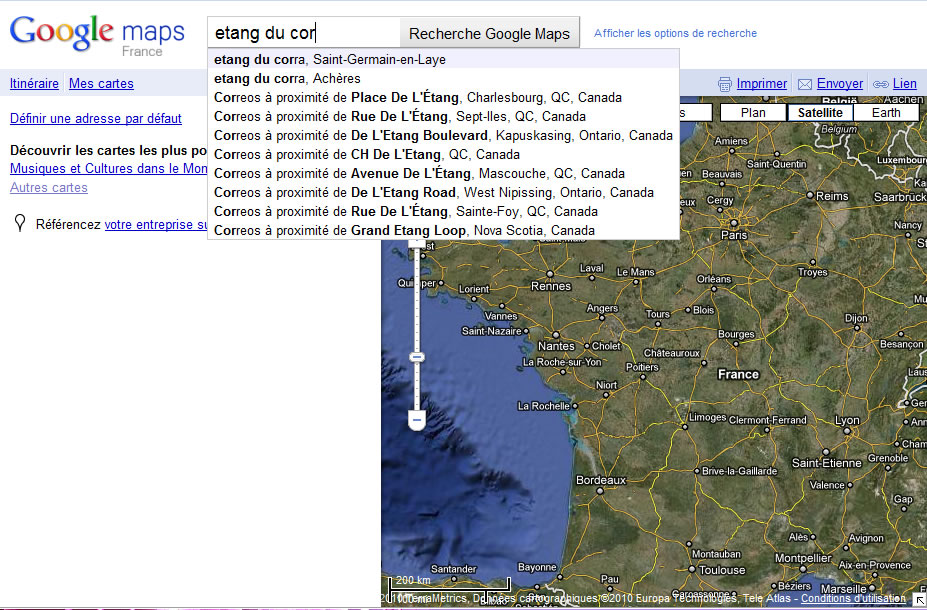
Task: Click the Clermont-Ferrand label on the map
Action: click(767, 420)
